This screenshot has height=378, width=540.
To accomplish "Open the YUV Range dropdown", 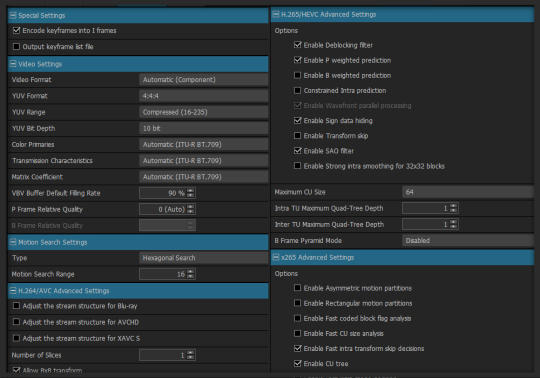I will click(x=204, y=112).
